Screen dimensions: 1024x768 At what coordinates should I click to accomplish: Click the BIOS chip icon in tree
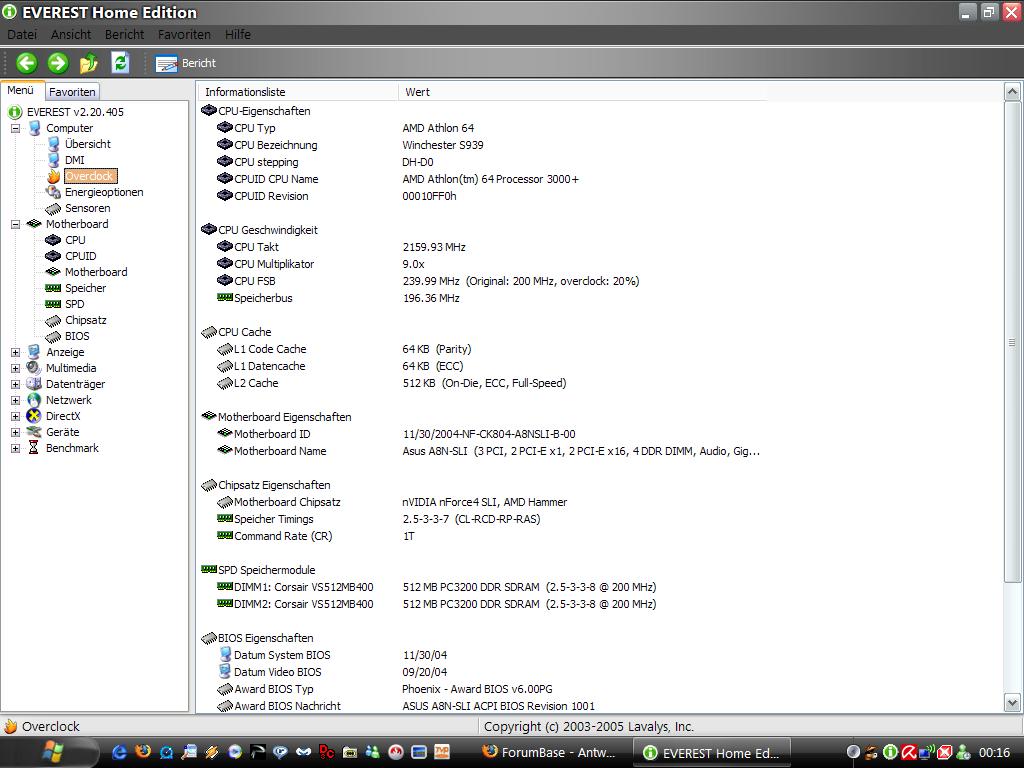tap(53, 336)
